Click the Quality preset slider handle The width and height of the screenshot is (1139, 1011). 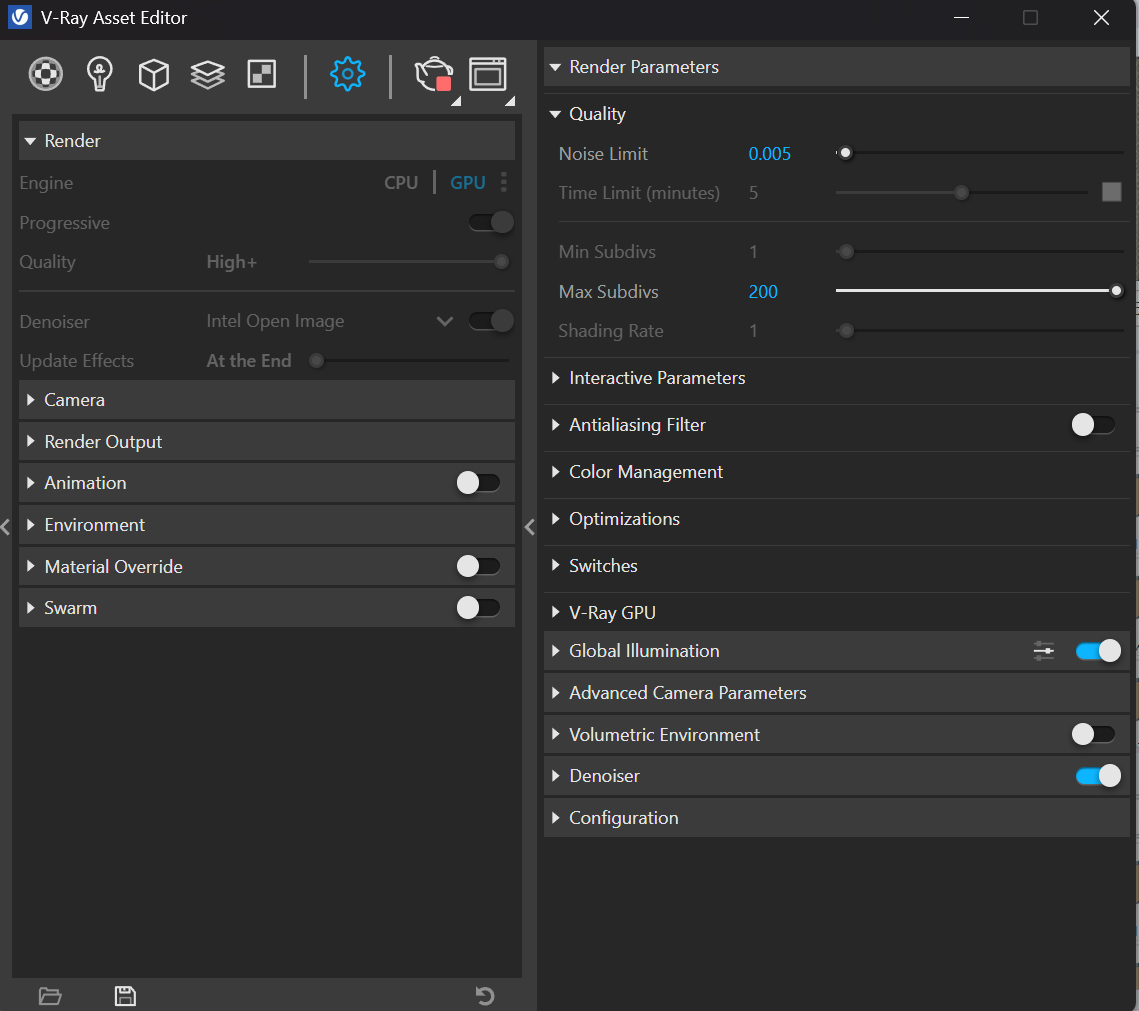click(x=501, y=261)
